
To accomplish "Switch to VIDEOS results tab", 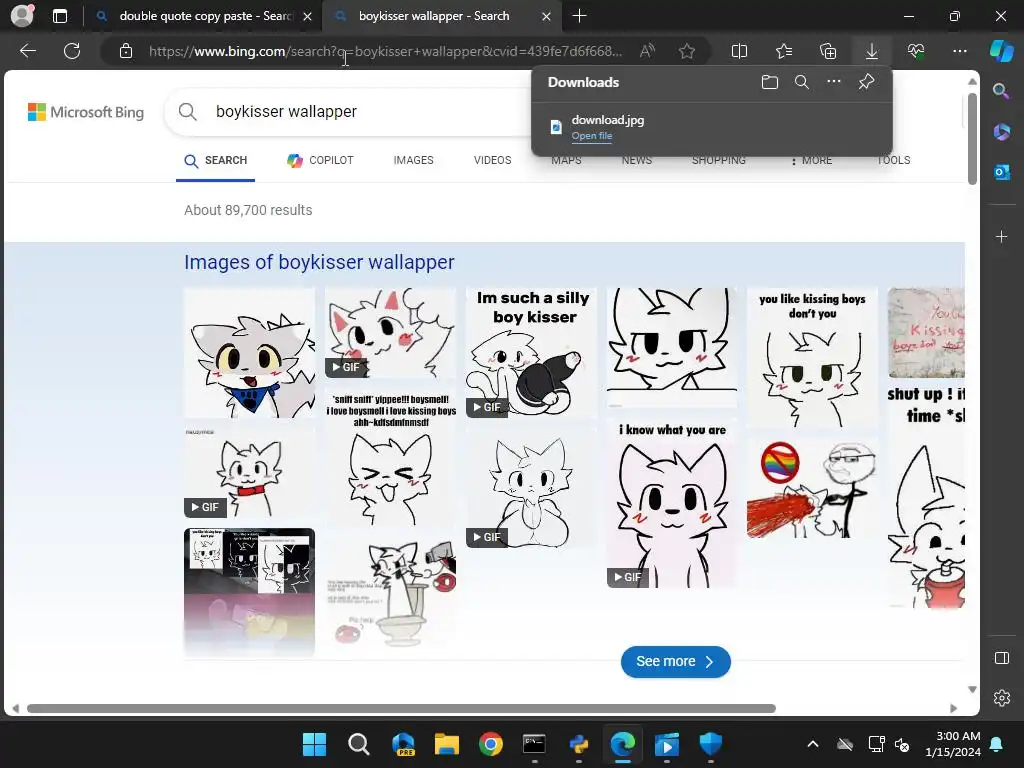I will 492,161.
